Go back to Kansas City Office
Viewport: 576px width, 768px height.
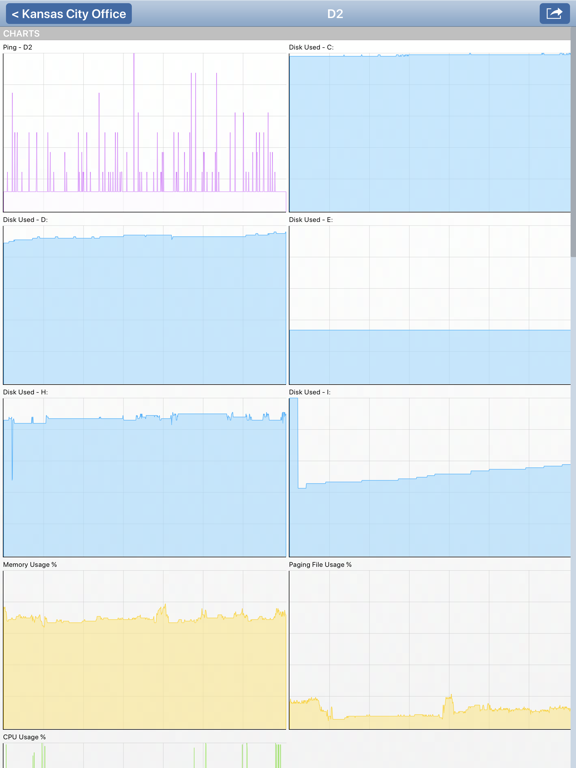(x=69, y=14)
